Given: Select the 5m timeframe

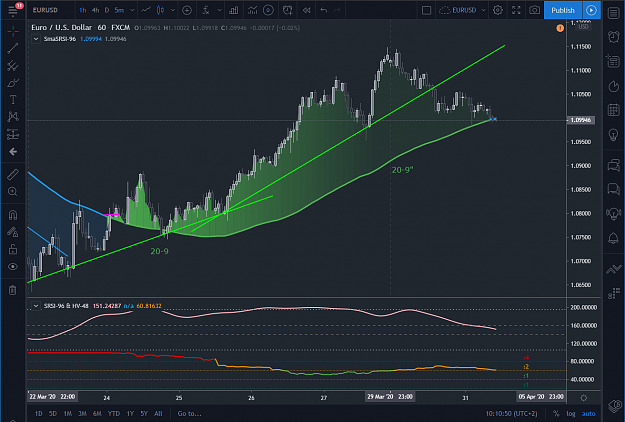Looking at the screenshot, I should point(119,10).
